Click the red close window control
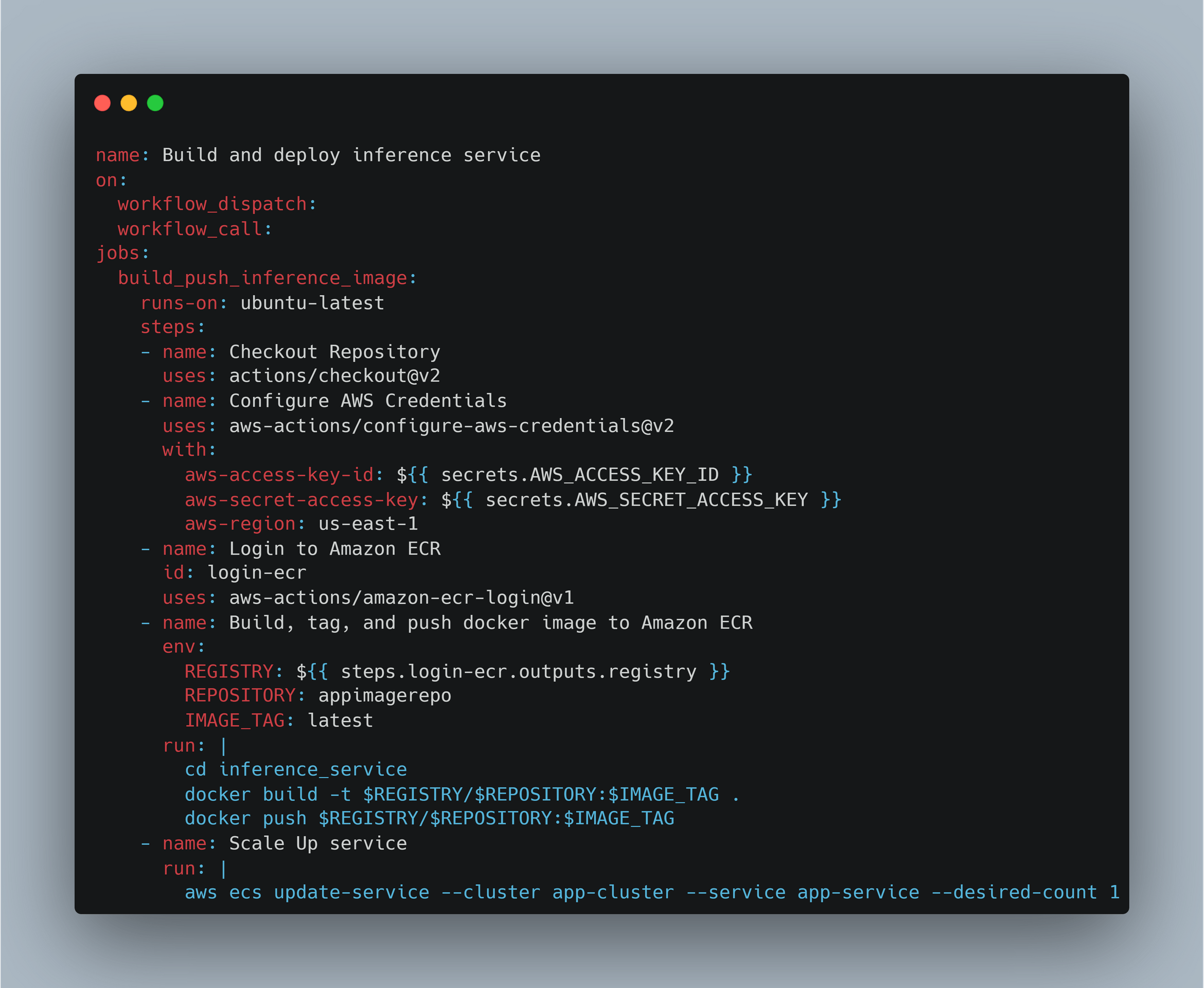The height and width of the screenshot is (988, 1204). coord(103,103)
